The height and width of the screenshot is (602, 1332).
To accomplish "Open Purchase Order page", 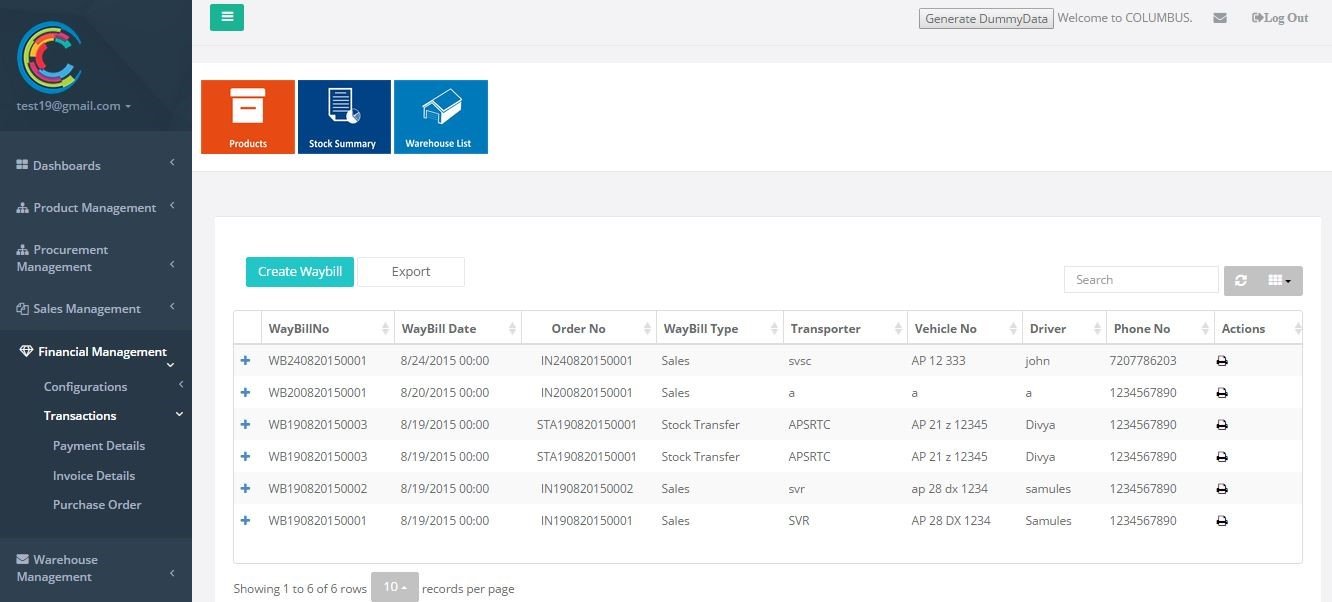I will coord(97,505).
